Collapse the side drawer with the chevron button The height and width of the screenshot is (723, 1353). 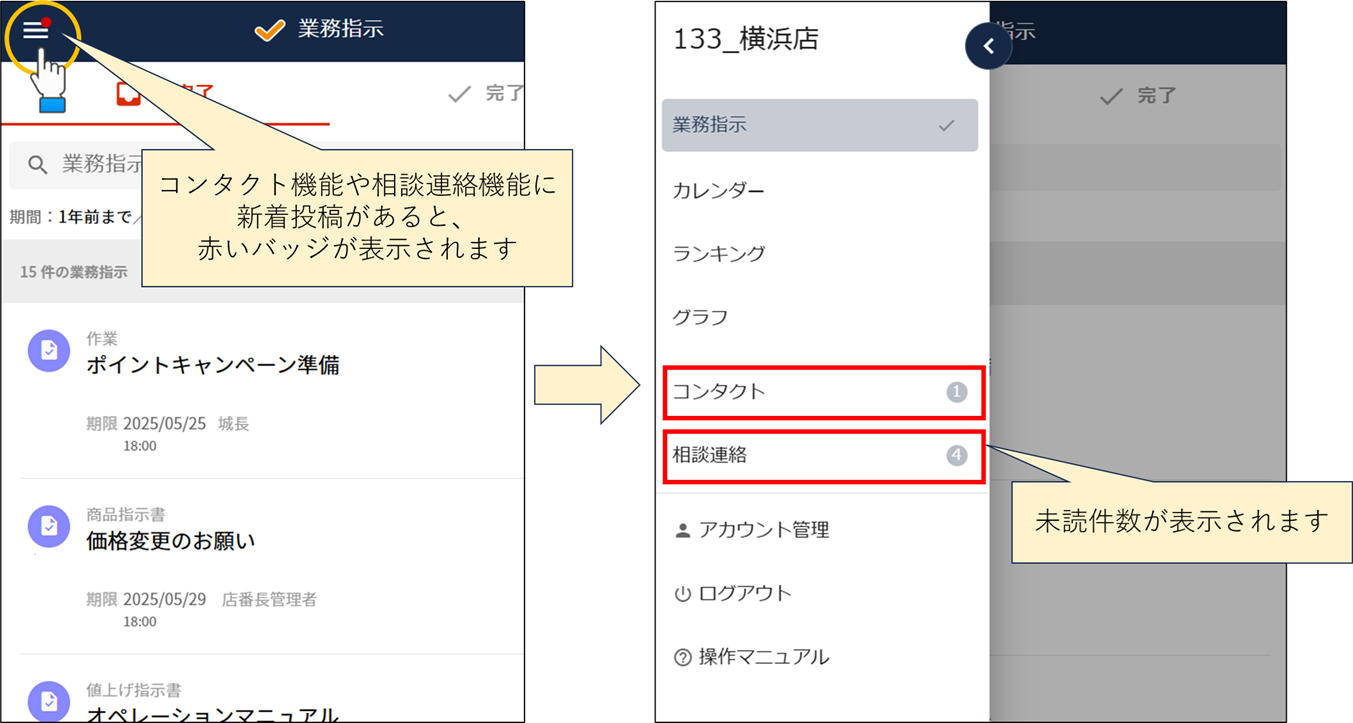point(988,46)
